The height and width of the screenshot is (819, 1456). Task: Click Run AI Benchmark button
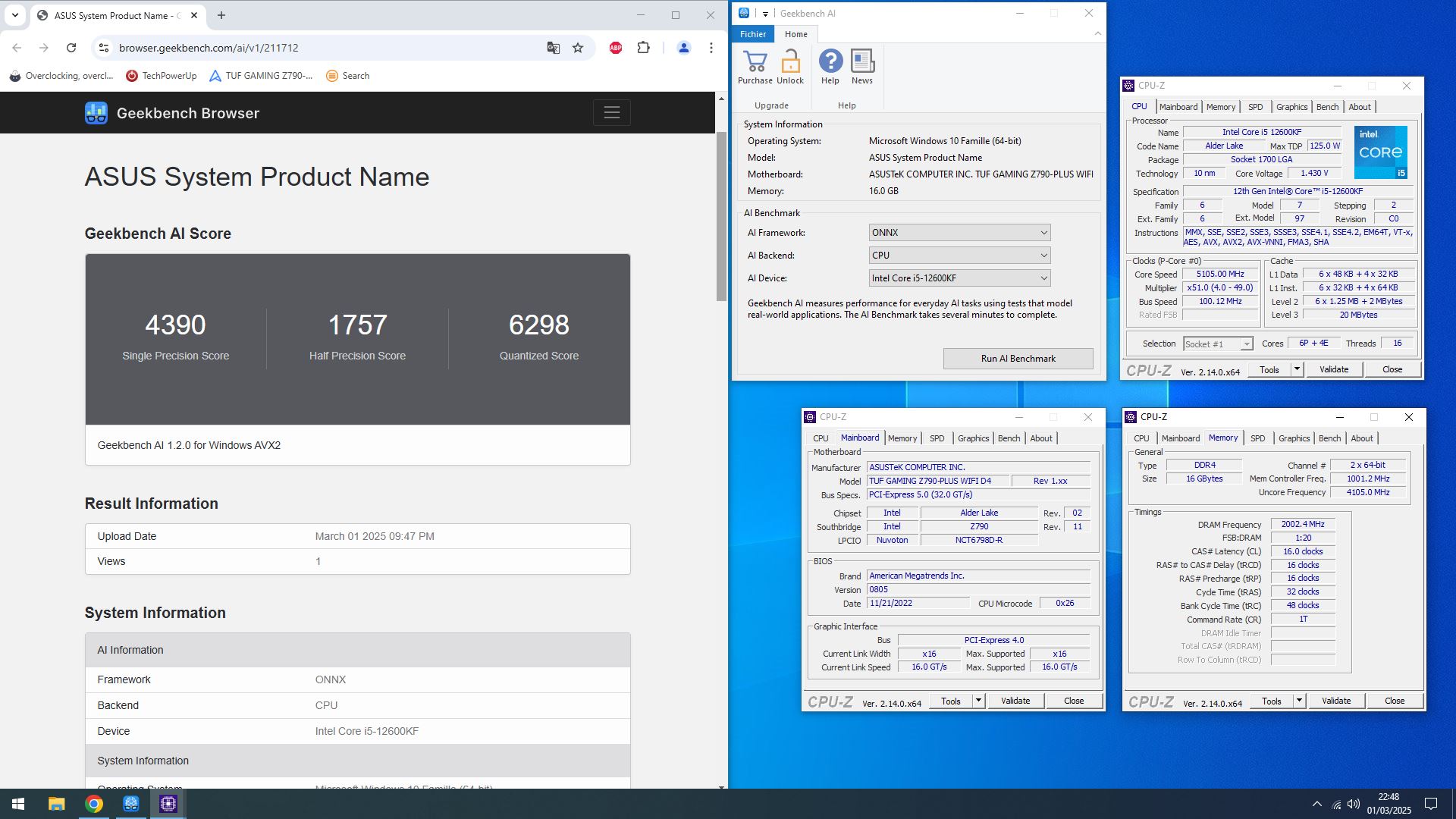click(x=1018, y=359)
